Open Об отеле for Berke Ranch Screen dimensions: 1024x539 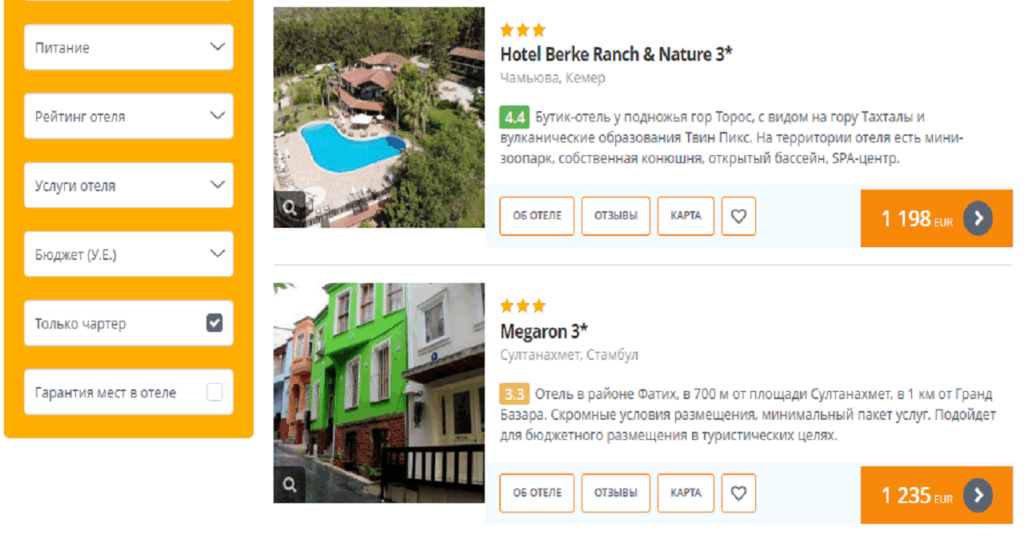click(537, 216)
